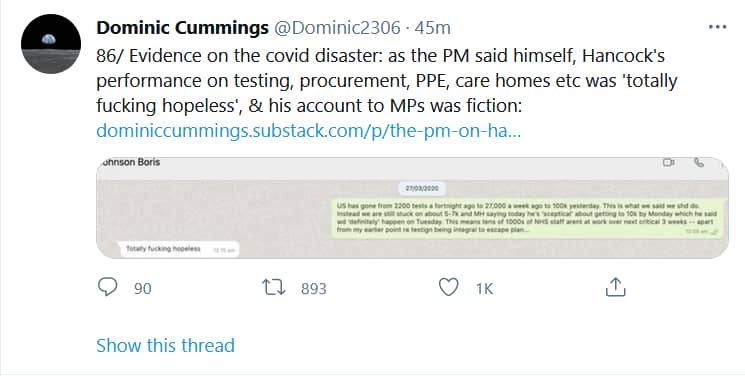Retweet using the retweet arrows icon

coord(274,287)
